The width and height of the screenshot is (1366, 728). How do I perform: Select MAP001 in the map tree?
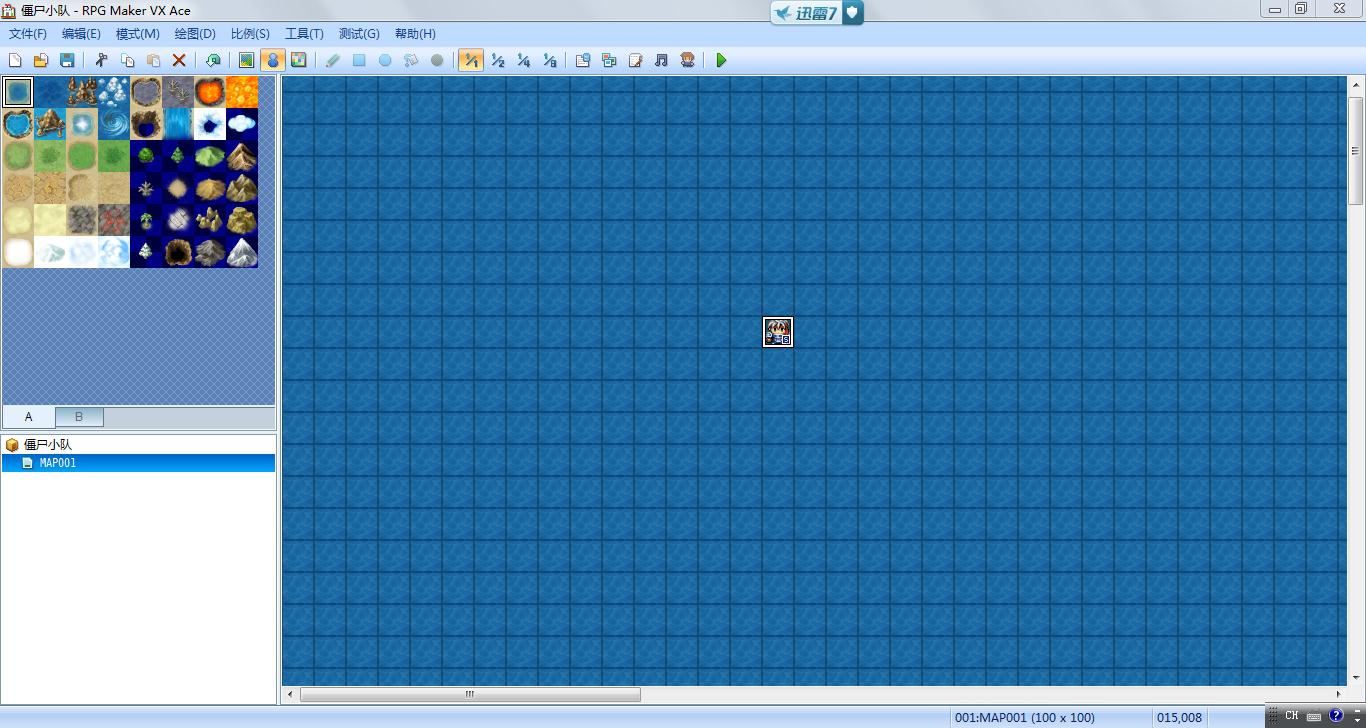(138, 463)
